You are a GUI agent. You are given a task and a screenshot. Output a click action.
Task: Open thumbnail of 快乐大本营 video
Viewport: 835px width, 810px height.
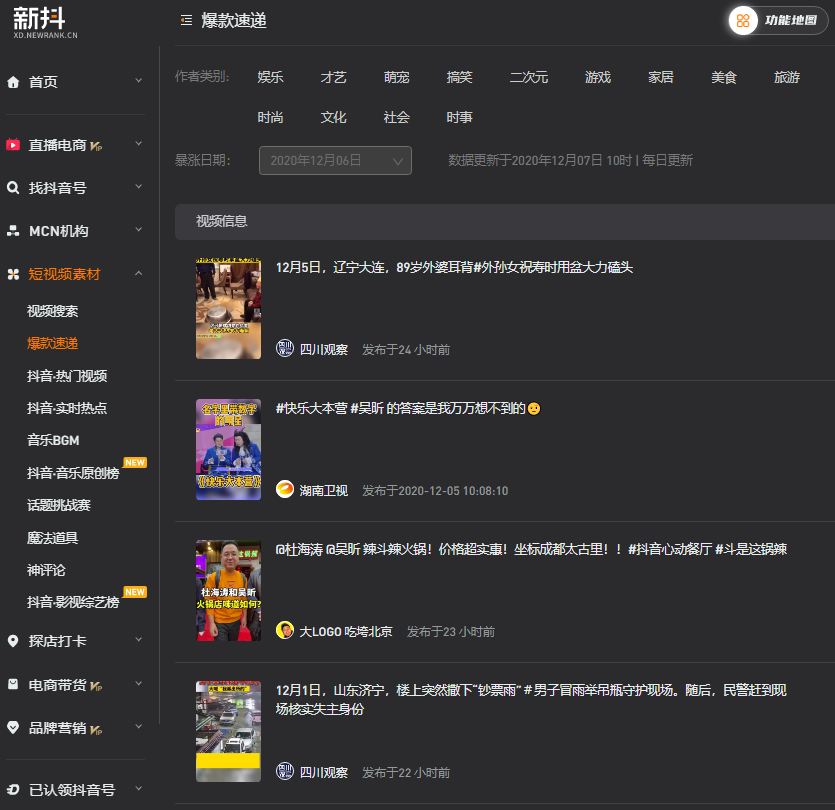coord(228,449)
